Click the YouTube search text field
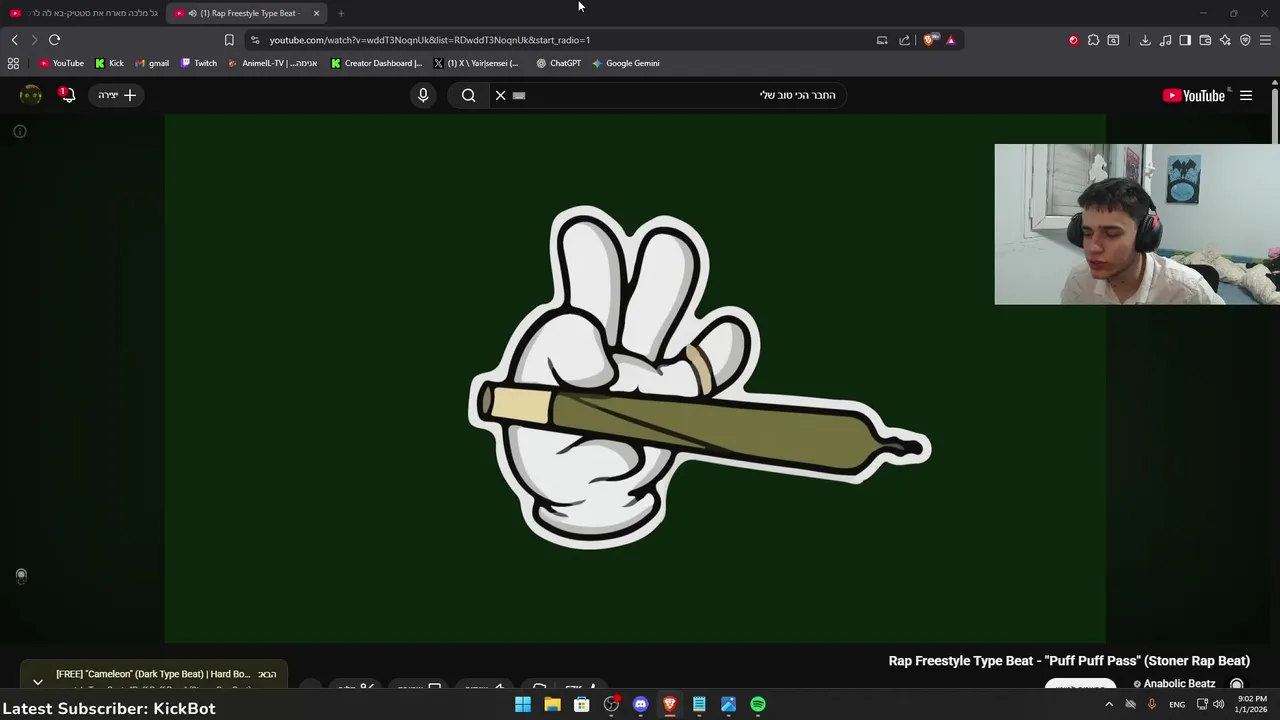Viewport: 1280px width, 720px height. (x=680, y=95)
